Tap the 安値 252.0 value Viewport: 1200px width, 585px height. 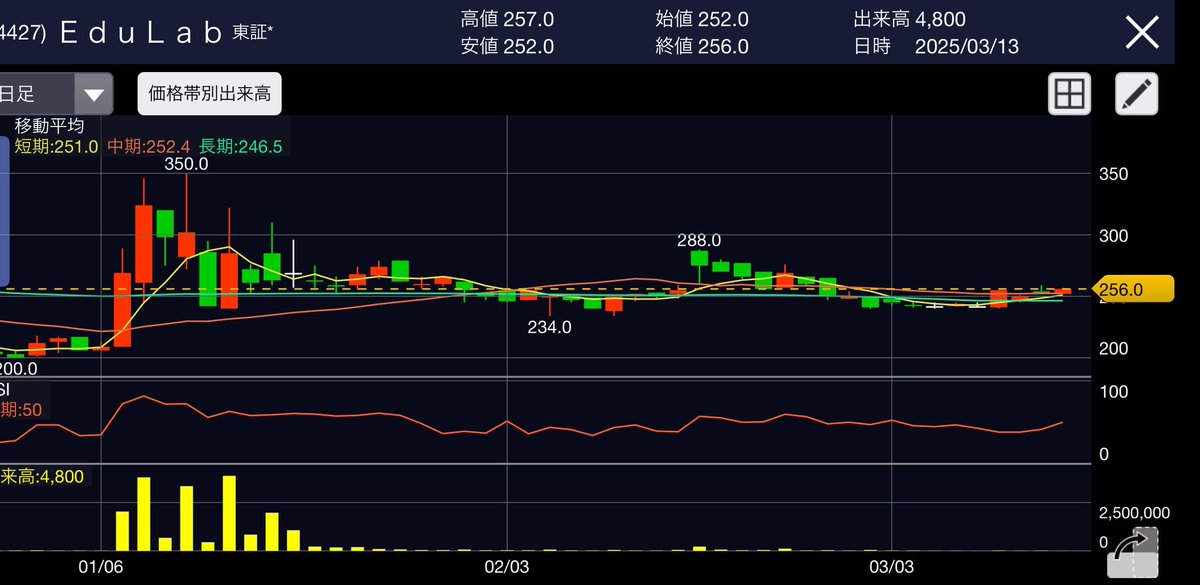coord(507,47)
